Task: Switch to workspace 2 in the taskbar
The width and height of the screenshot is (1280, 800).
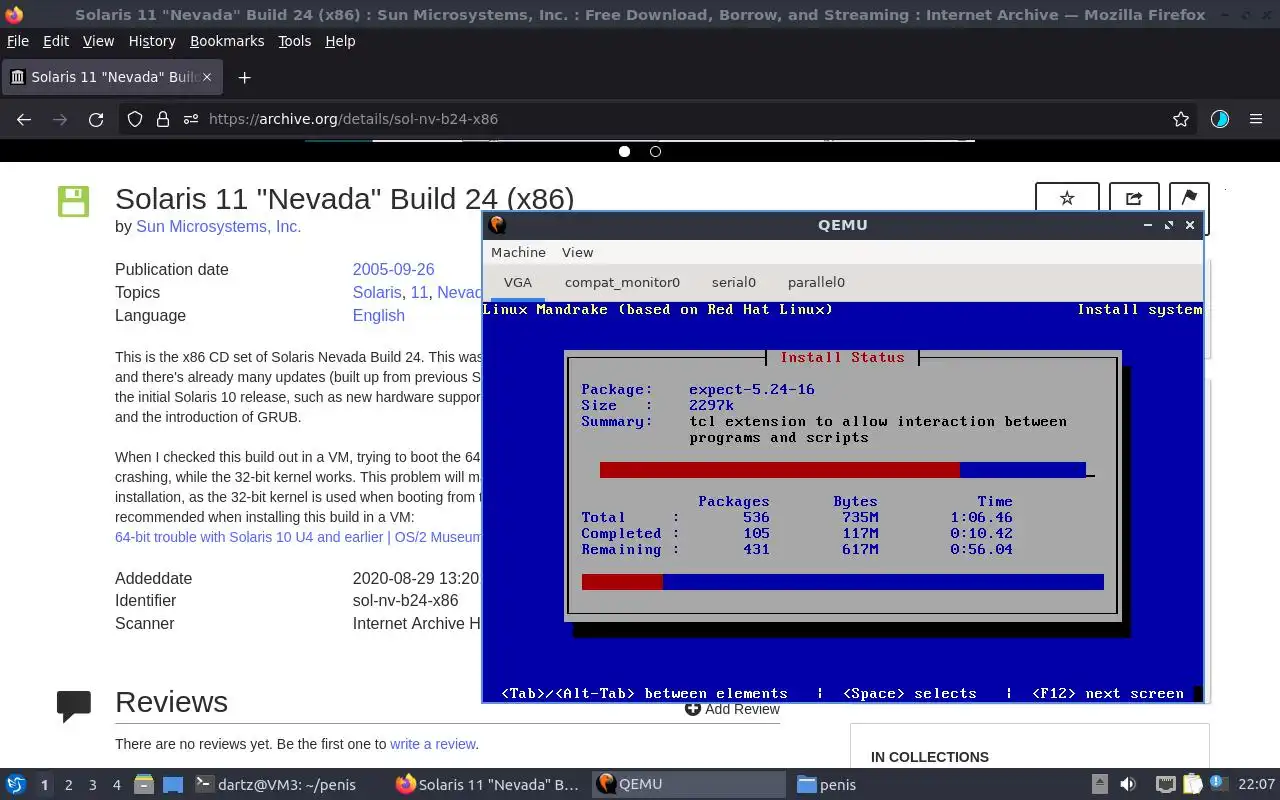Action: pos(68,785)
